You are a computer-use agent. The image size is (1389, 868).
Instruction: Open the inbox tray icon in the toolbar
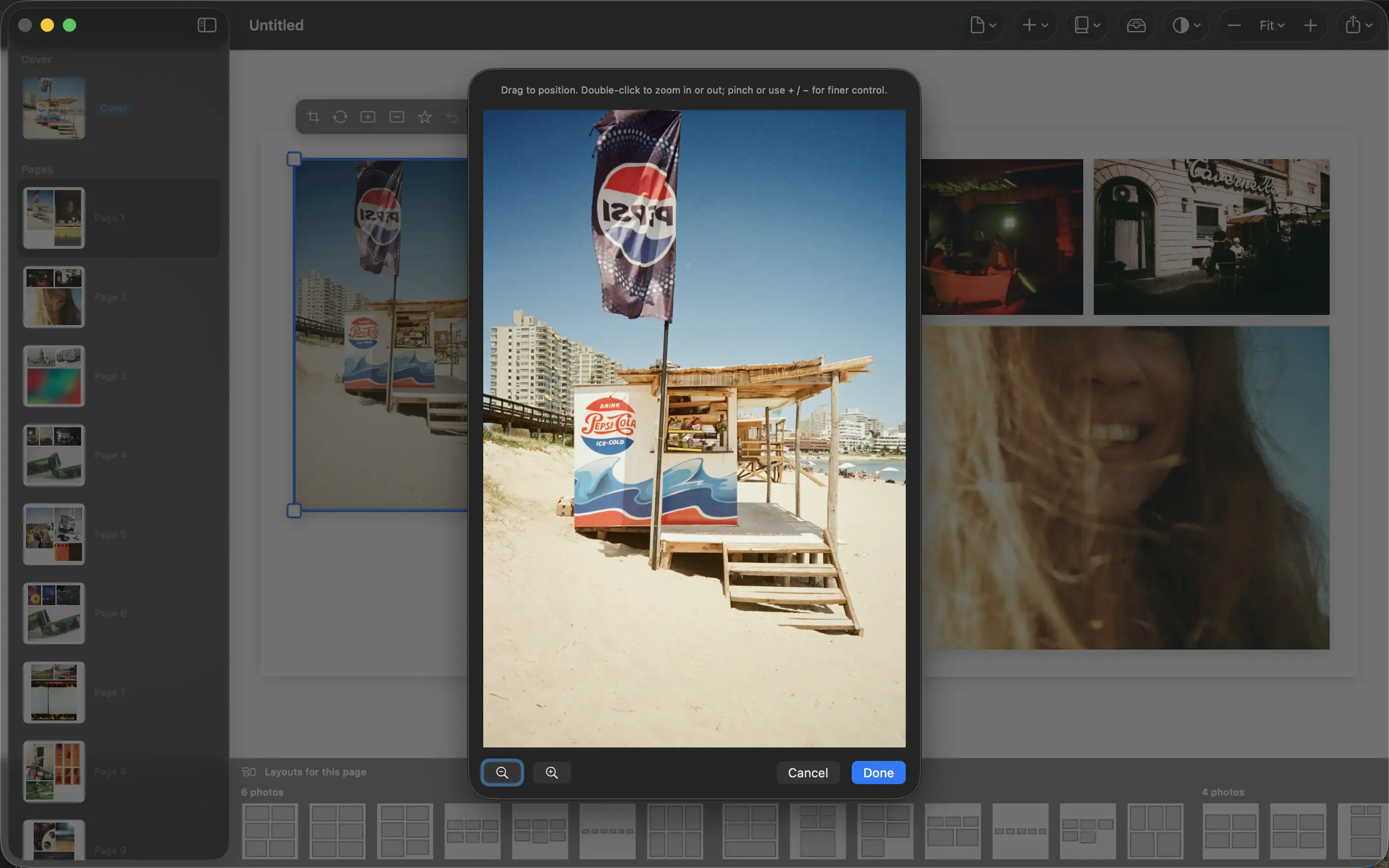point(1136,25)
